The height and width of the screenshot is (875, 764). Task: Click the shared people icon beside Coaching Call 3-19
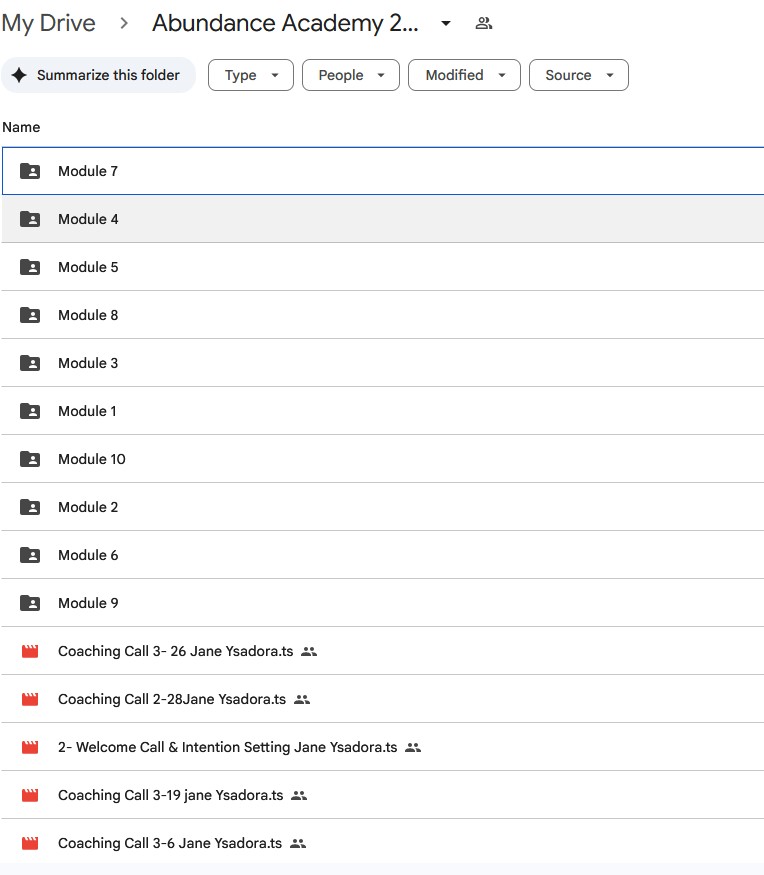coord(298,795)
